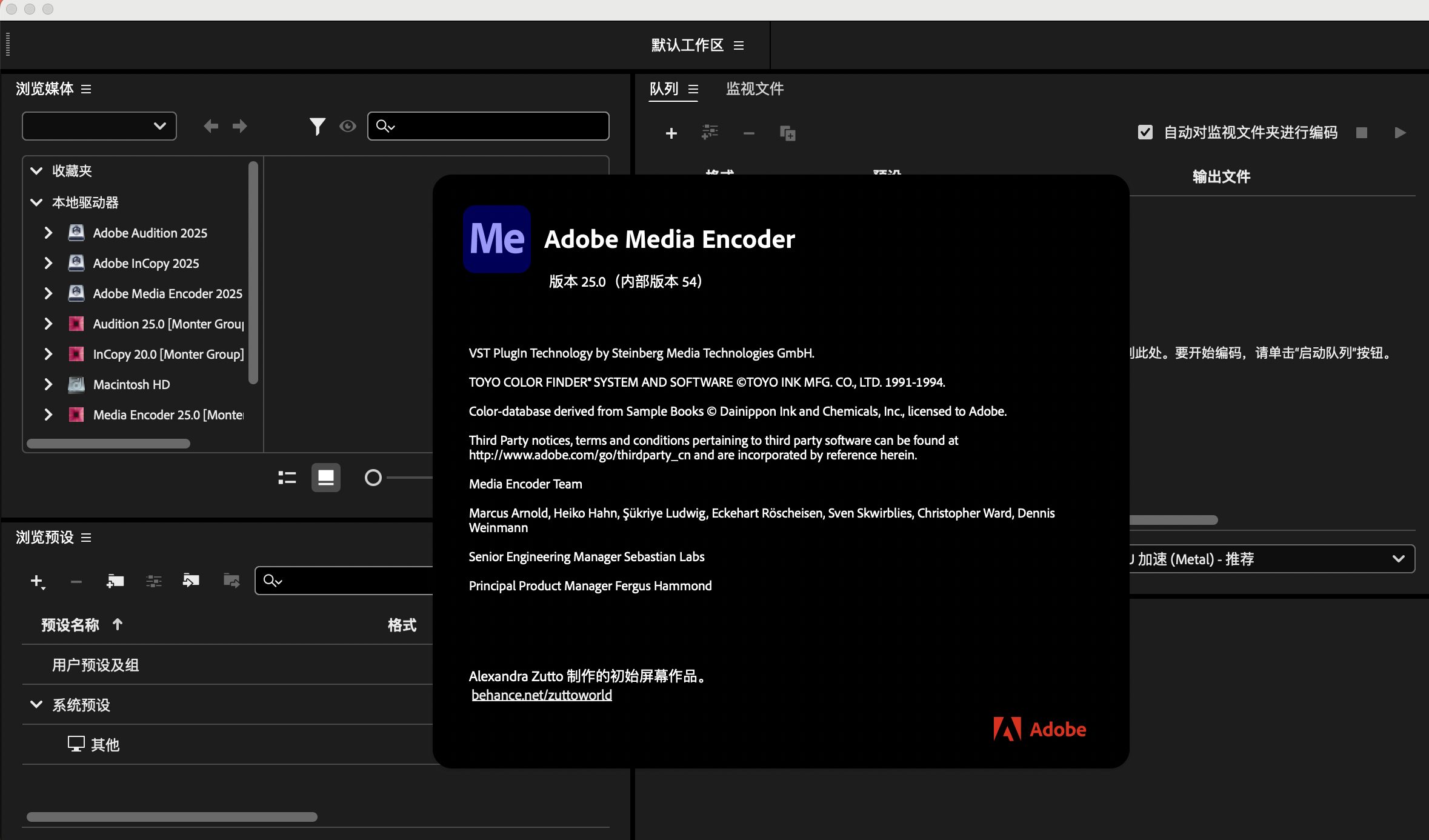Screen dimensions: 1429x840
Task: Click the media browser search field
Action: (x=497, y=126)
